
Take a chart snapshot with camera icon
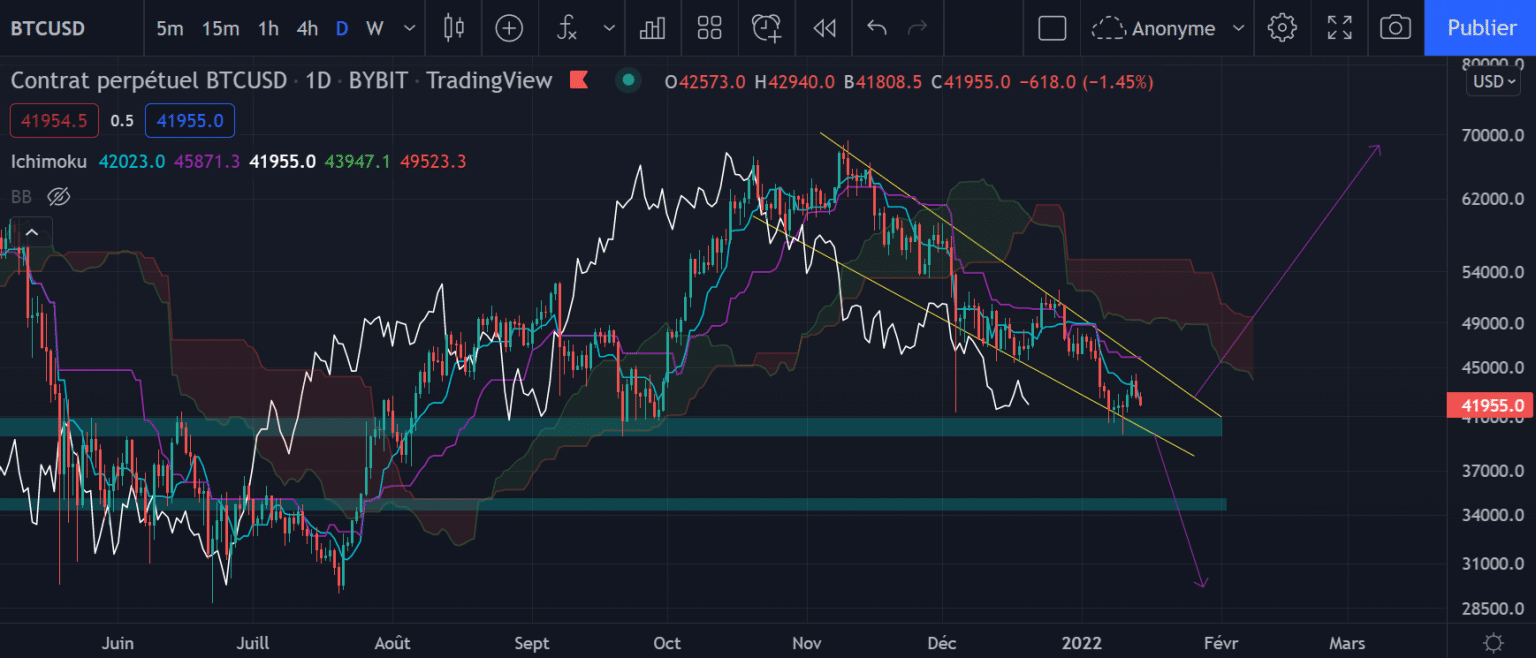tap(1395, 28)
